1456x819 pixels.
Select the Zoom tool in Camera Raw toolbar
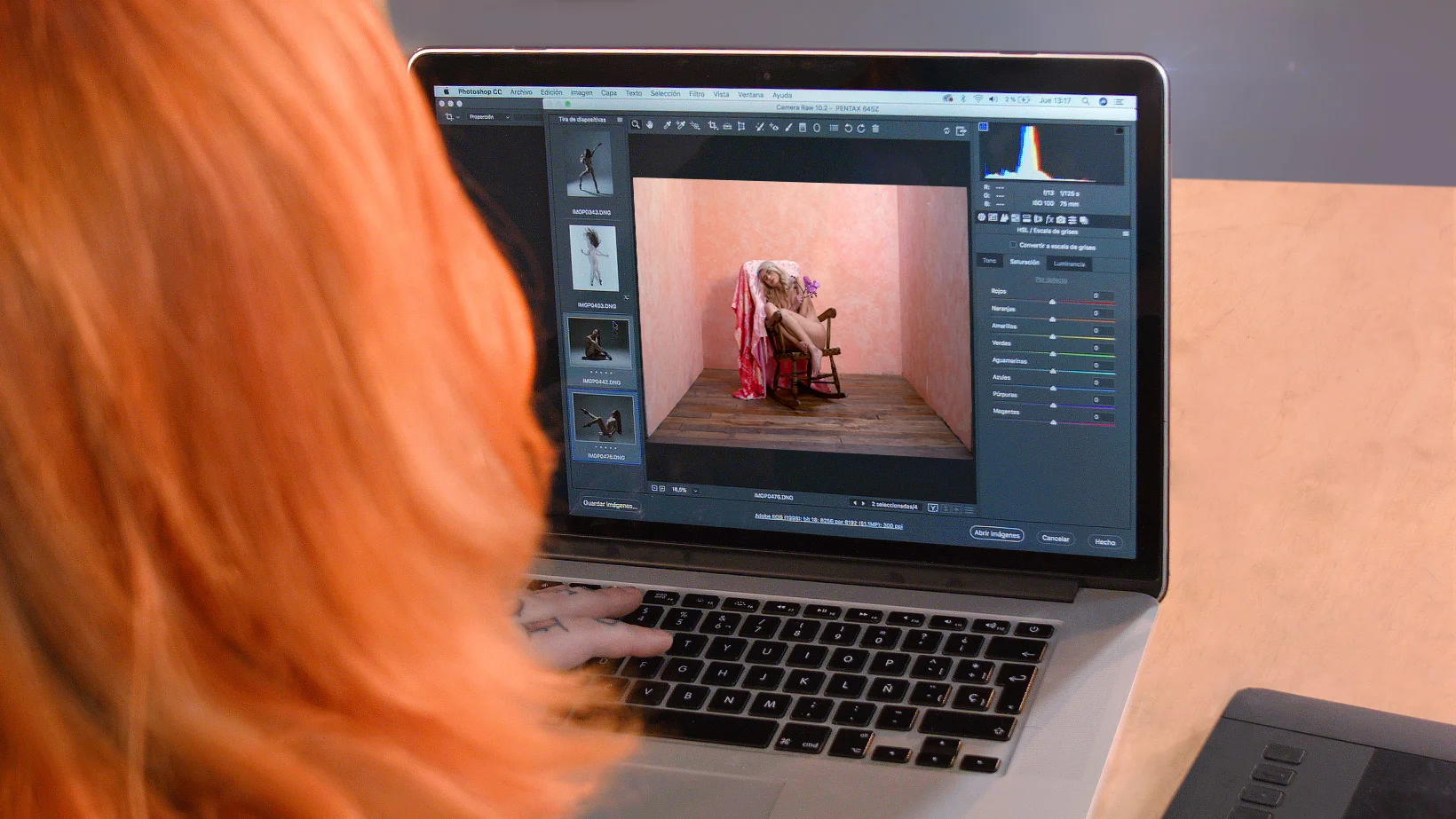point(636,125)
